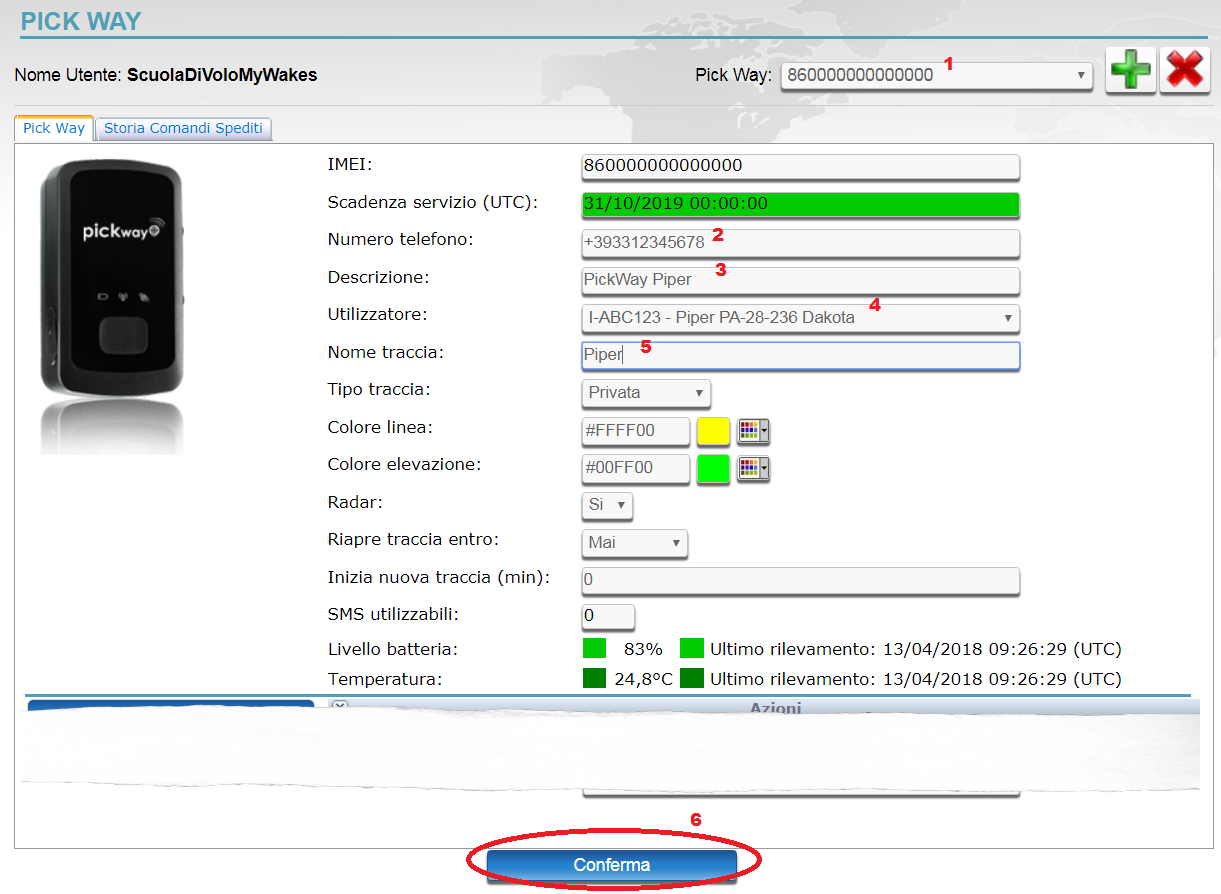Click the Inizia nuova traccia minutes field
This screenshot has width=1221, height=894.
(x=800, y=580)
